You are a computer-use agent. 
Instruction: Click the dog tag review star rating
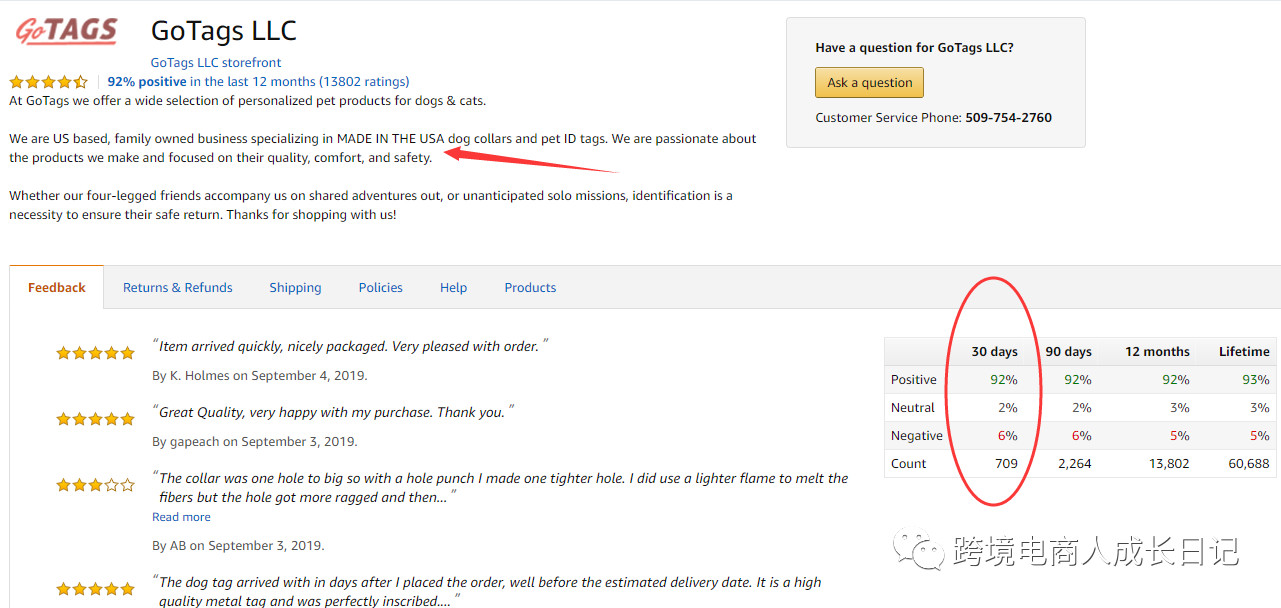tap(95, 589)
